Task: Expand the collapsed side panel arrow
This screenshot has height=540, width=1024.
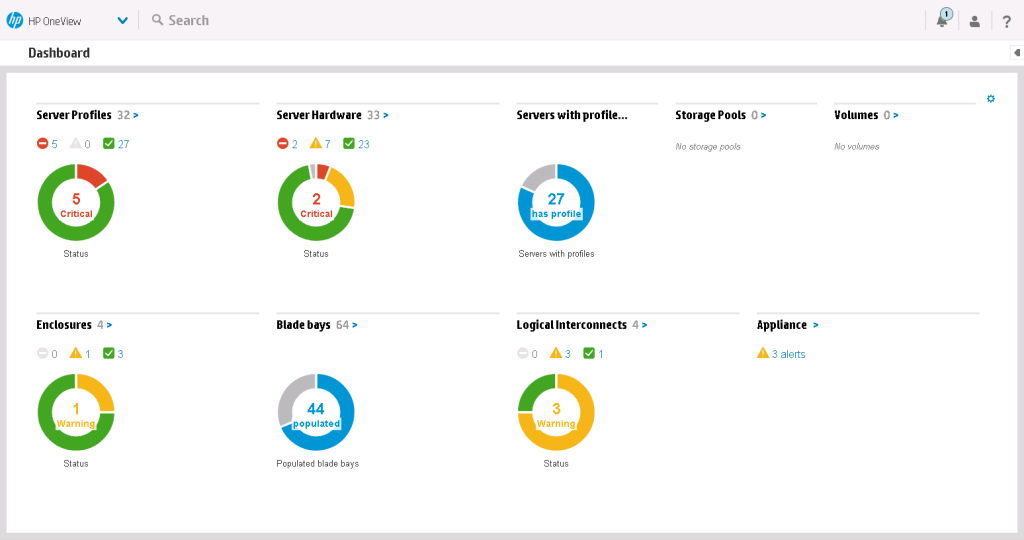Action: 1016,53
